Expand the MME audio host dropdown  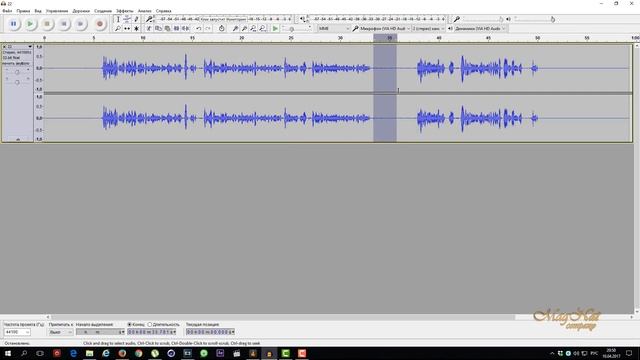click(x=333, y=29)
